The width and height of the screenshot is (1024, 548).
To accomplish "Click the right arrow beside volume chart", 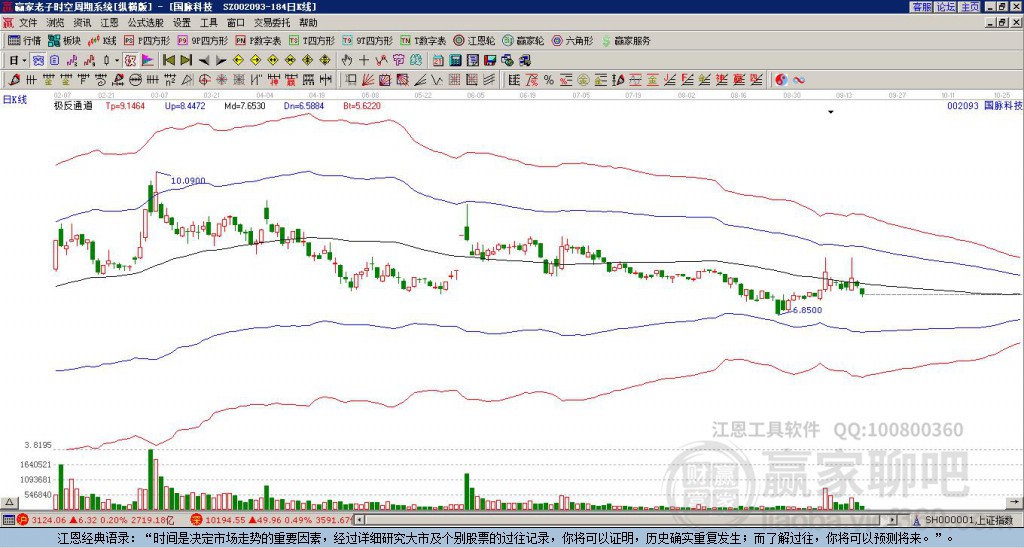I will (1014, 502).
